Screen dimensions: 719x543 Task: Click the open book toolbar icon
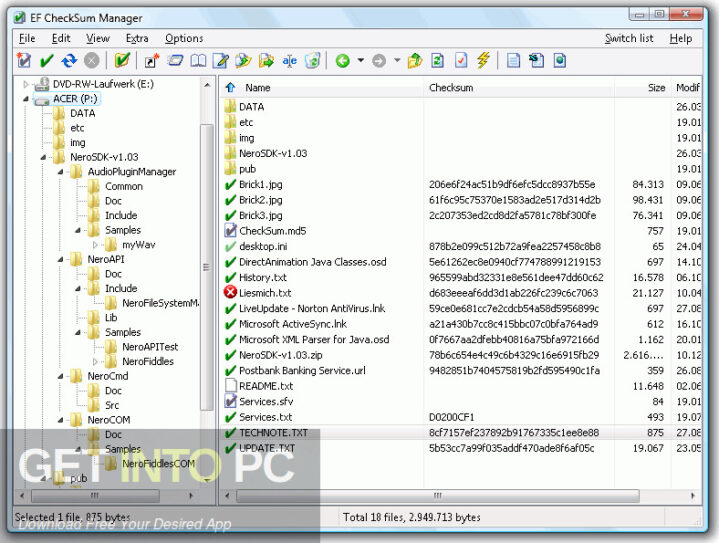tap(198, 60)
